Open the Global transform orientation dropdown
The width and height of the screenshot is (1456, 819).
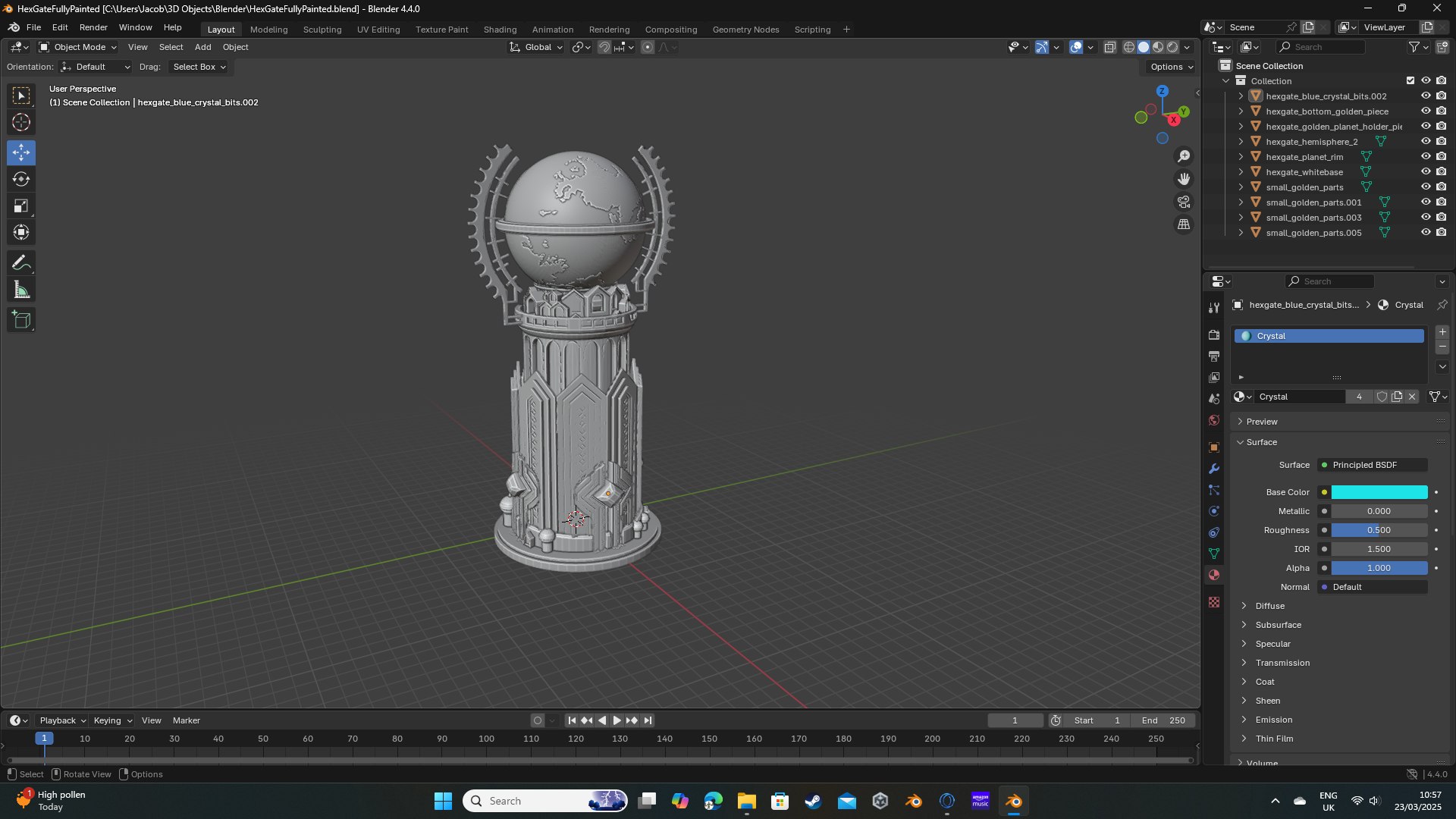tap(536, 47)
